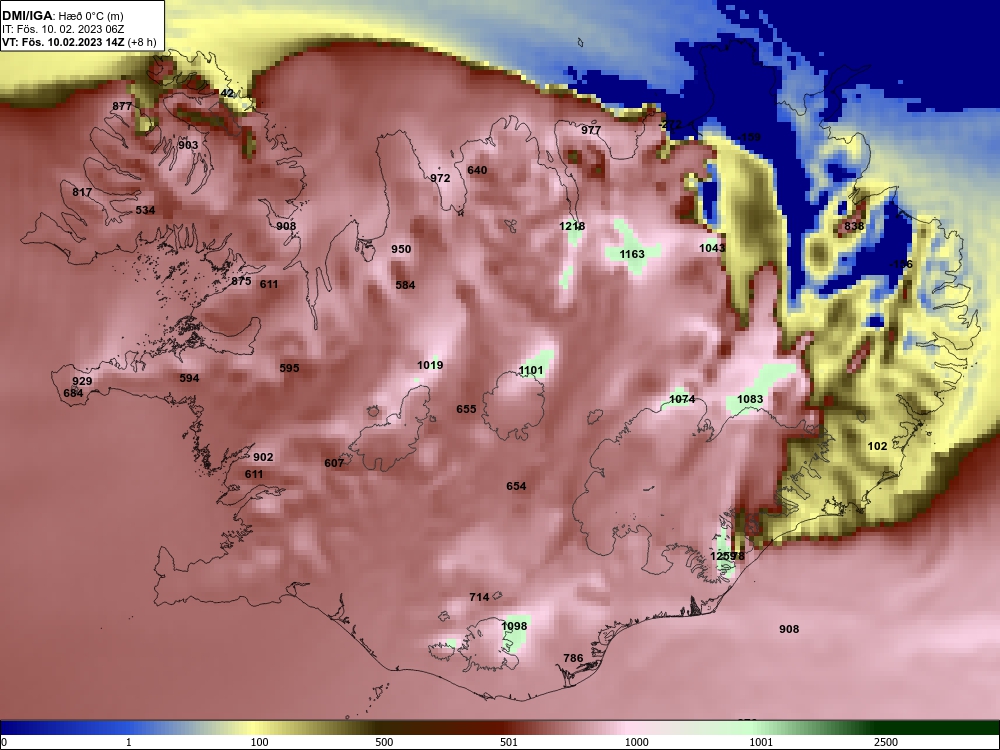Click the 1218 value on the map

(x=572, y=226)
